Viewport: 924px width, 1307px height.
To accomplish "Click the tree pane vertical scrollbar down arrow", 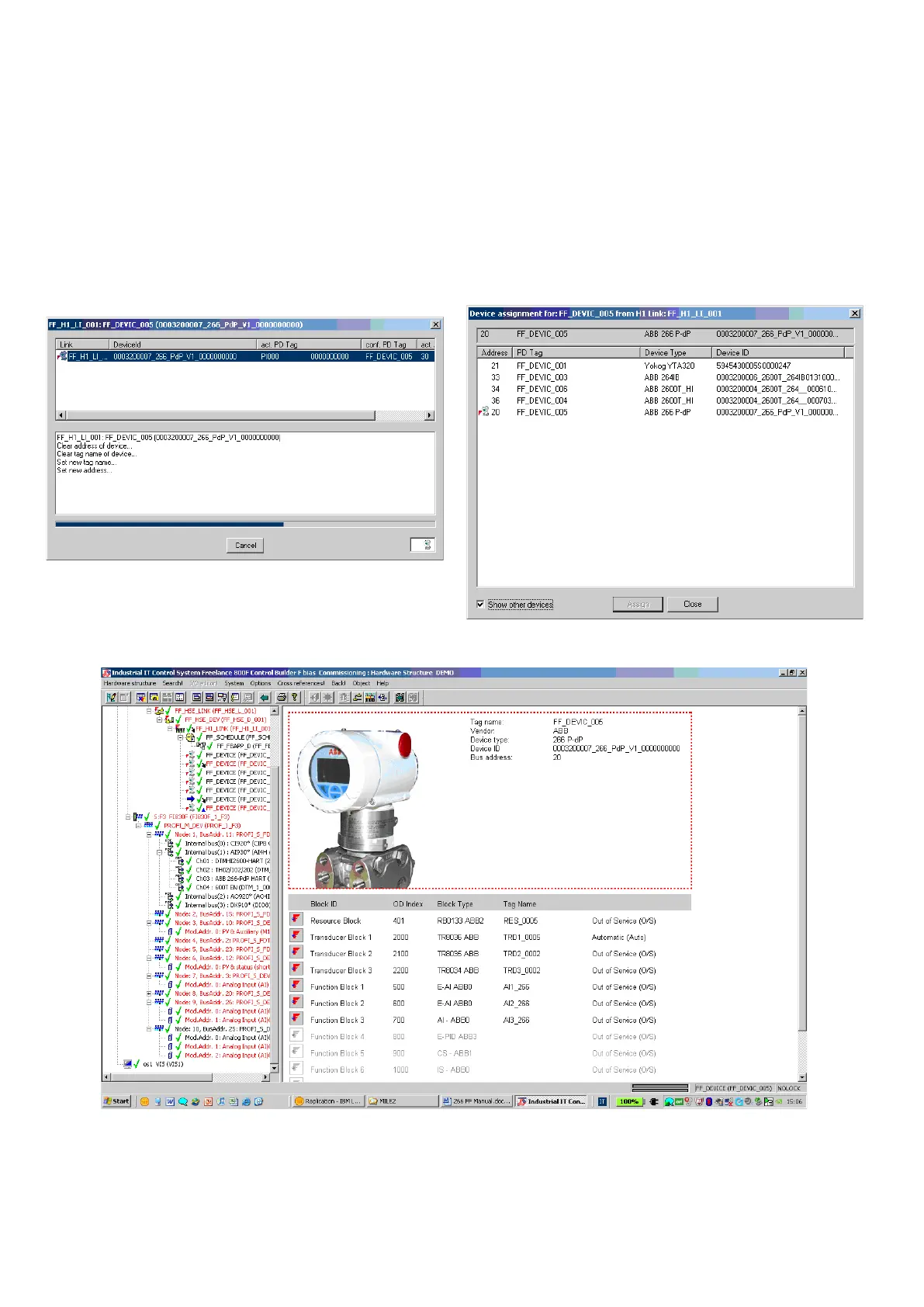I will tap(274, 1070).
